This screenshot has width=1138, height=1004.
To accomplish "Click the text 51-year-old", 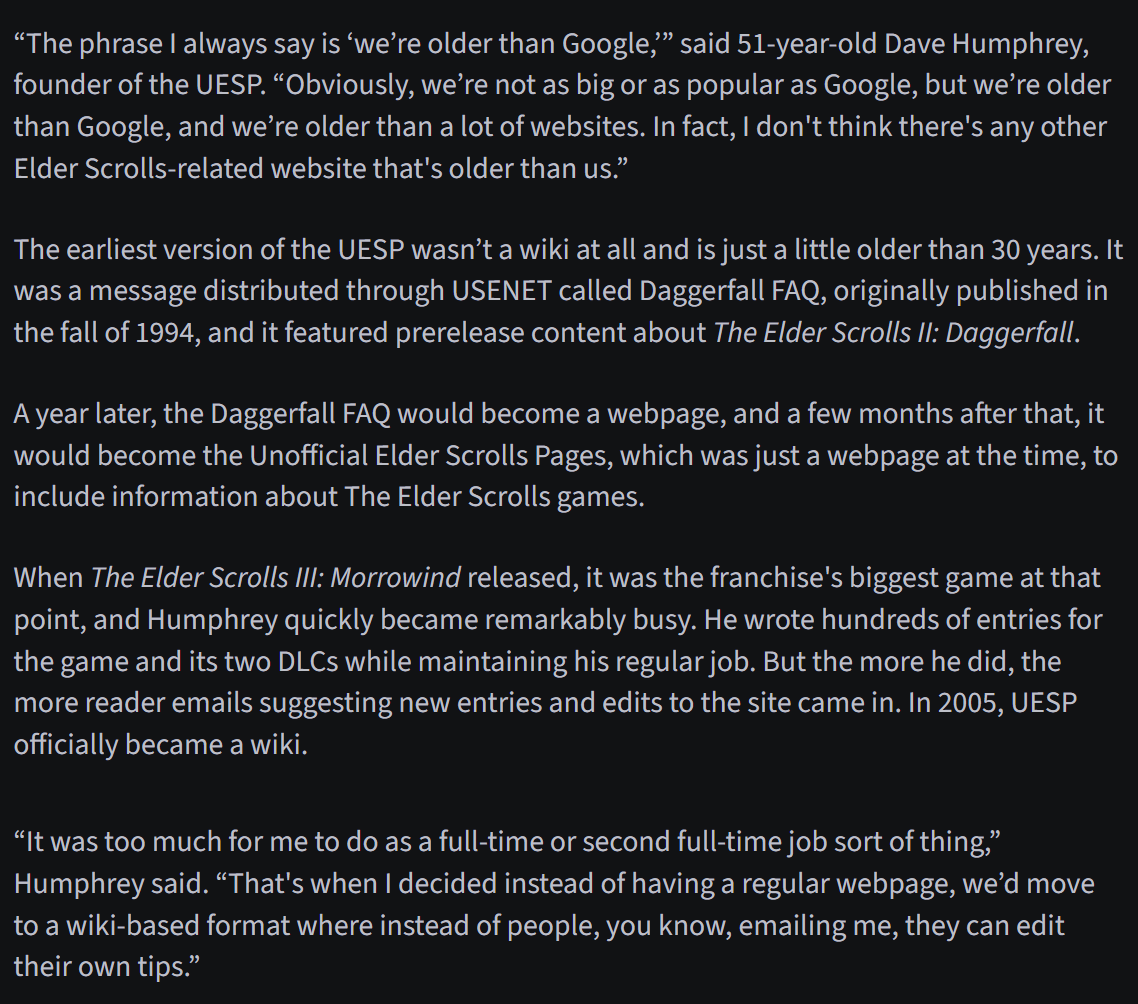I will (x=806, y=44).
